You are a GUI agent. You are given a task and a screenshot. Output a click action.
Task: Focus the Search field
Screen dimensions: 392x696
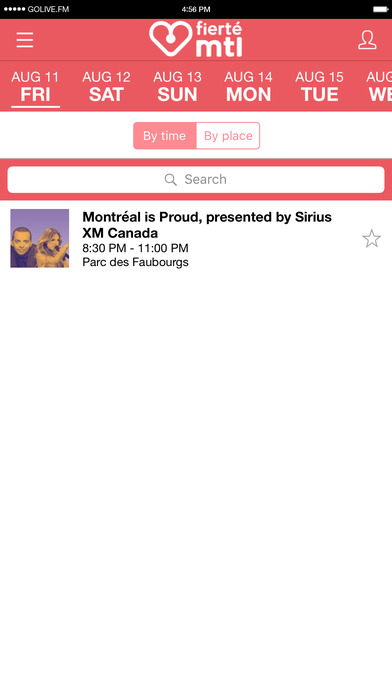click(x=196, y=179)
